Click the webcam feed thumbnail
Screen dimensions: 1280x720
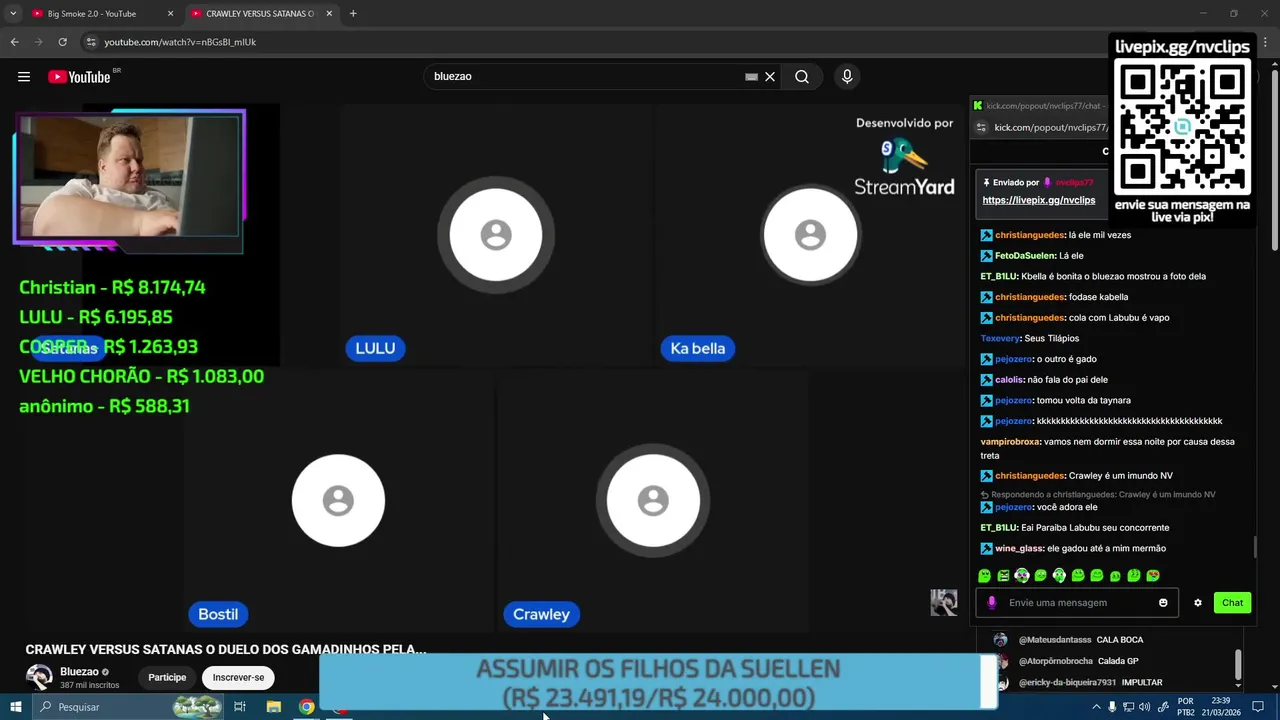pyautogui.click(x=129, y=177)
